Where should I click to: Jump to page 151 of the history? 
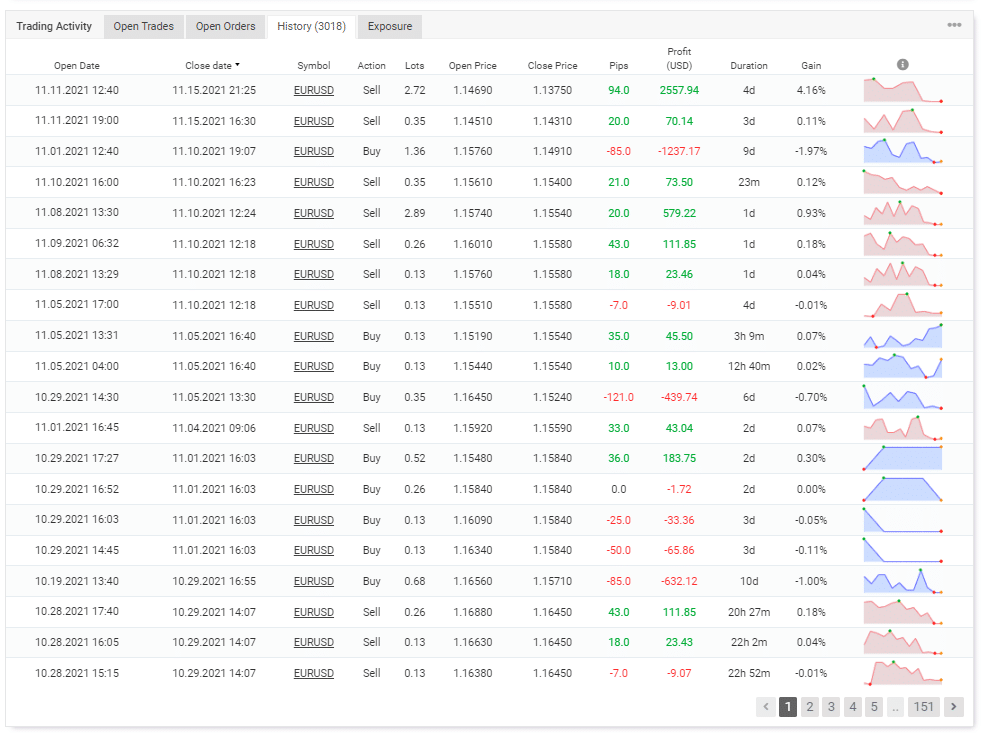923,706
